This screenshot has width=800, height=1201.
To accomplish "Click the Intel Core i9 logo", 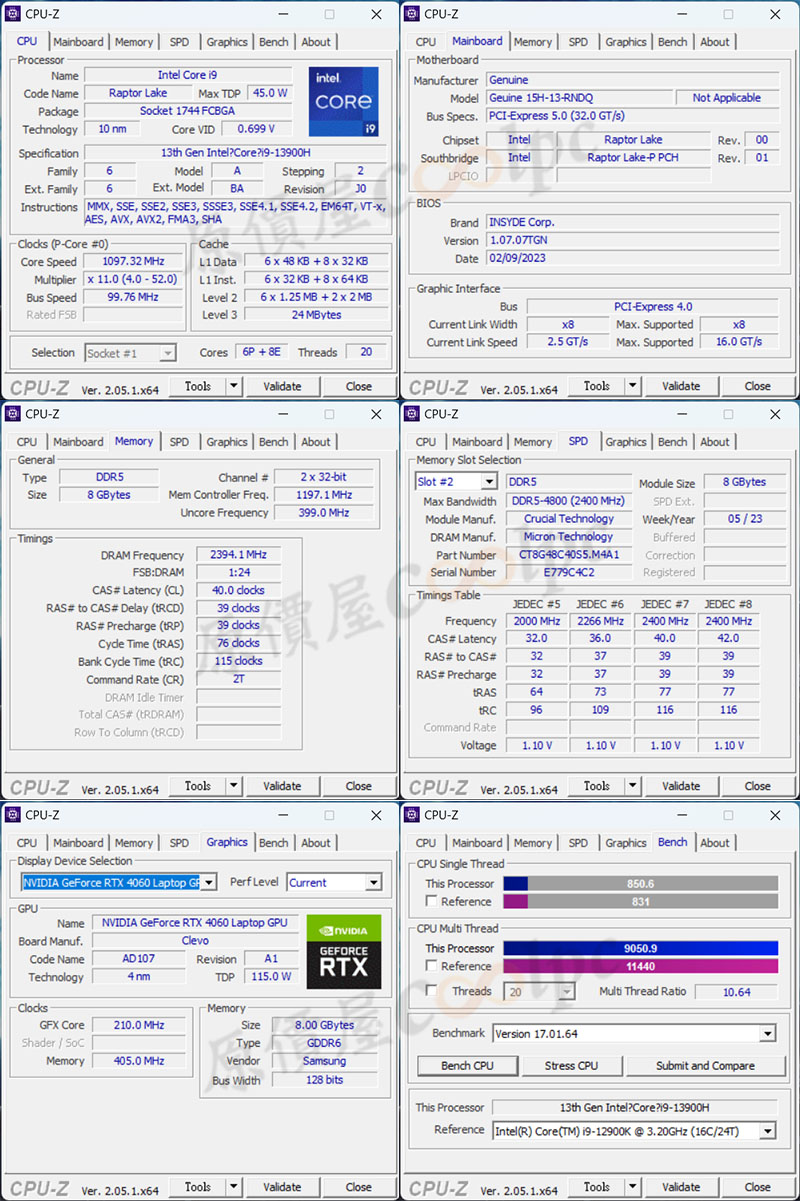I will pos(343,101).
